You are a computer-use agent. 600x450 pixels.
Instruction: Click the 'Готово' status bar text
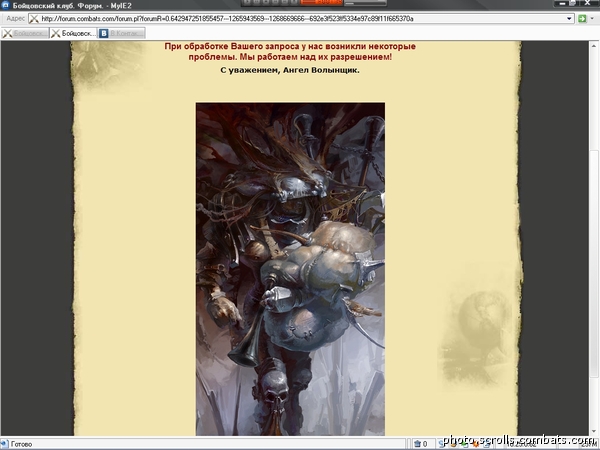21,444
